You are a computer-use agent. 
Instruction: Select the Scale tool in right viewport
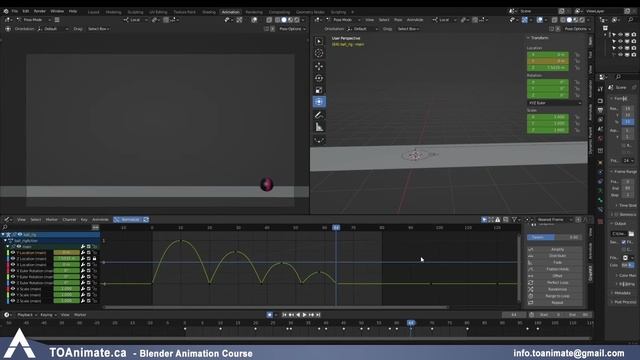(319, 90)
